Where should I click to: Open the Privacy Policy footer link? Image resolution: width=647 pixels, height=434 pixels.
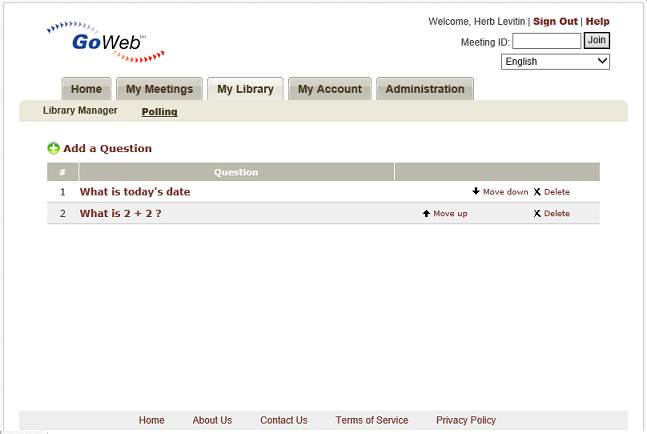tap(466, 420)
